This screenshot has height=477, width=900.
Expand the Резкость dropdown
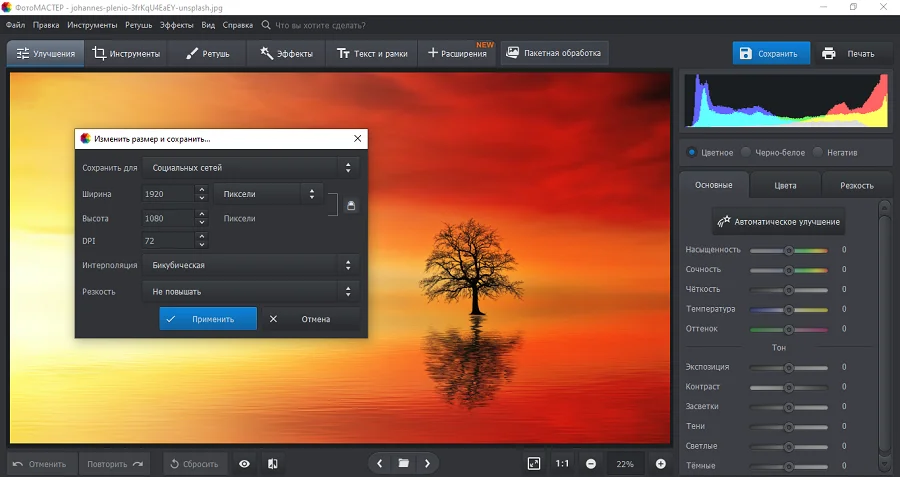click(x=250, y=291)
